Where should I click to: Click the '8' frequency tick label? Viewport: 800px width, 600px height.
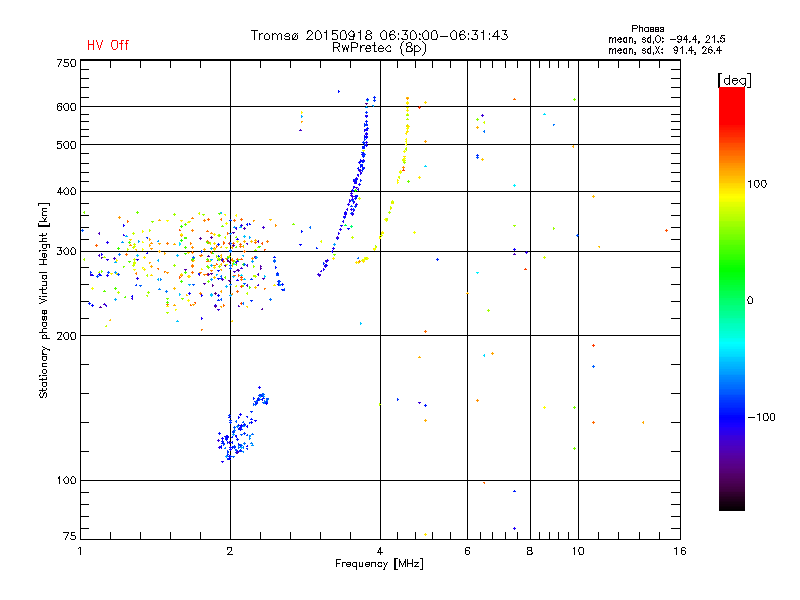pyautogui.click(x=530, y=551)
